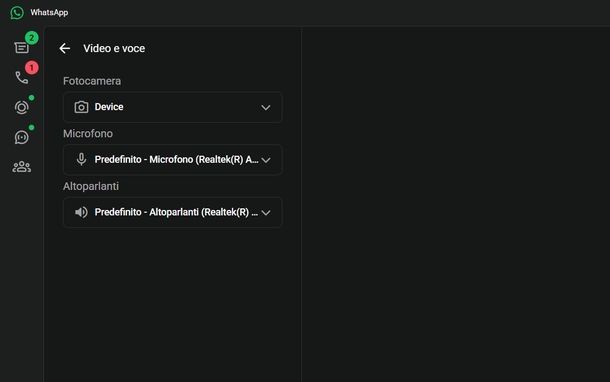The image size is (610, 382).
Task: Open the Chats tab in sidebar
Action: click(x=21, y=47)
